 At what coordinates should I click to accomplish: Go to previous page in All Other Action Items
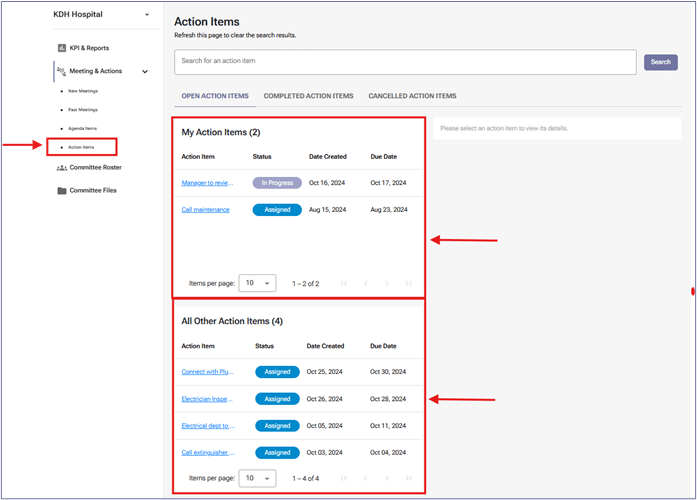coord(365,478)
